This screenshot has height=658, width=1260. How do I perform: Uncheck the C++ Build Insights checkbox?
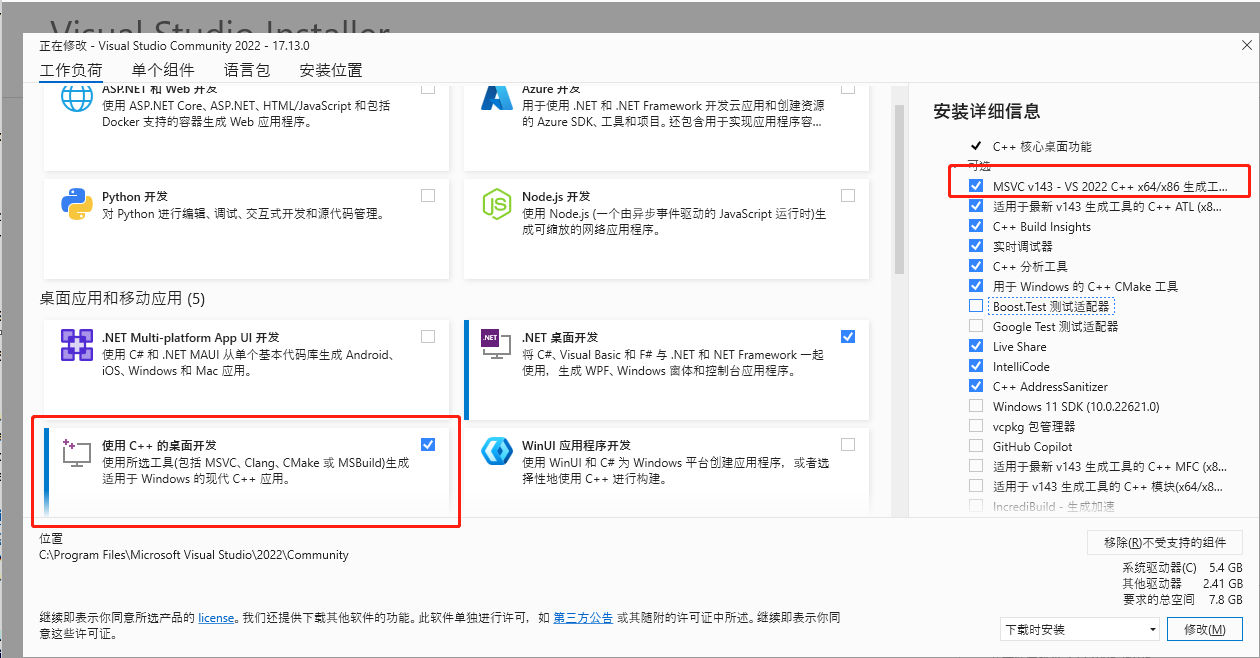coord(976,226)
